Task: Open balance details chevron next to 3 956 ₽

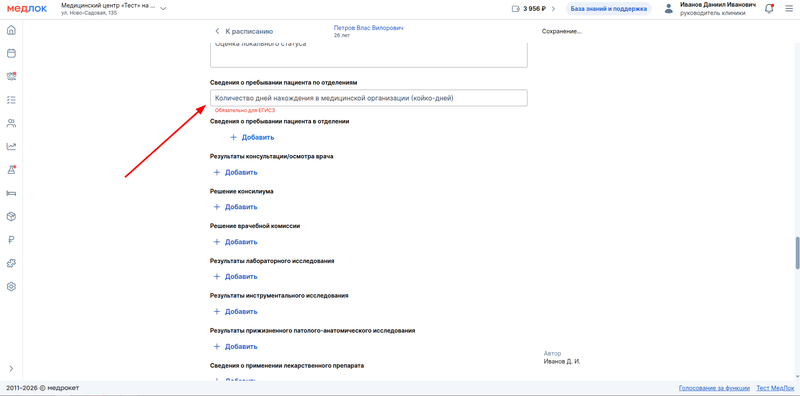Action: click(554, 9)
